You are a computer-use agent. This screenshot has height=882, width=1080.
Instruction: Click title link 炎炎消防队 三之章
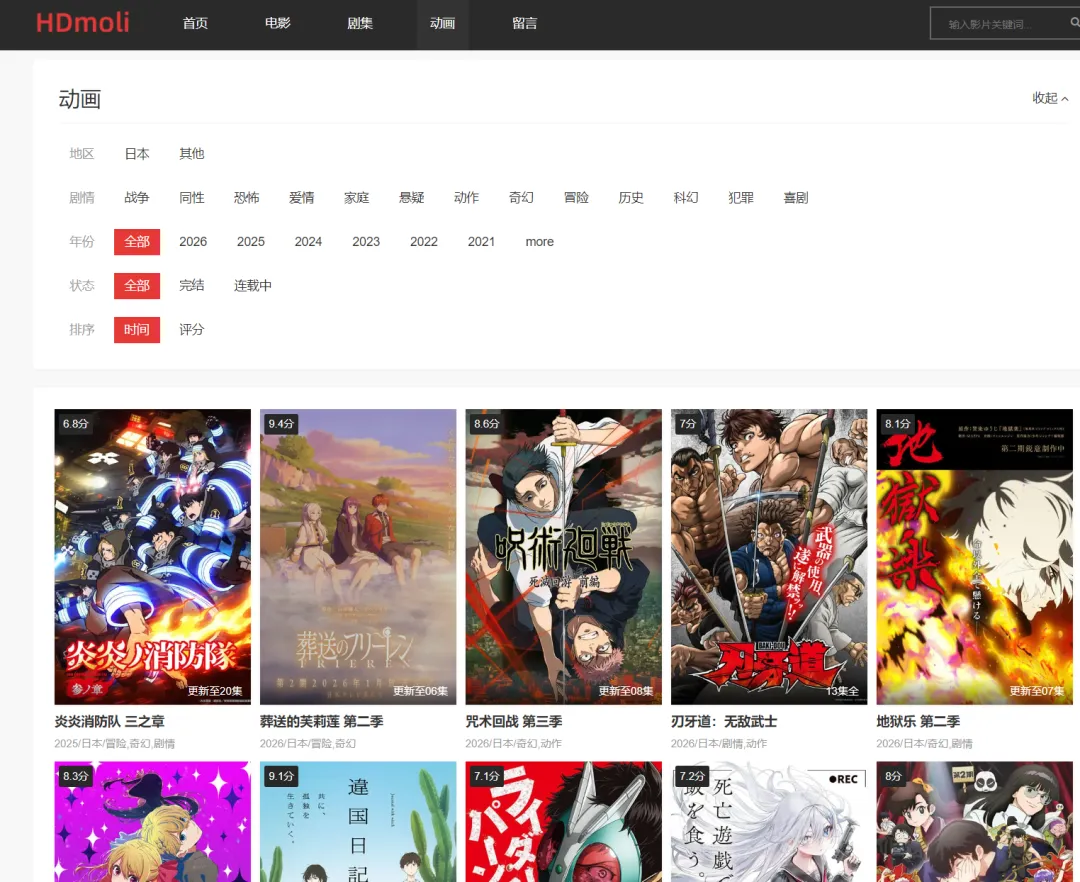pos(110,722)
